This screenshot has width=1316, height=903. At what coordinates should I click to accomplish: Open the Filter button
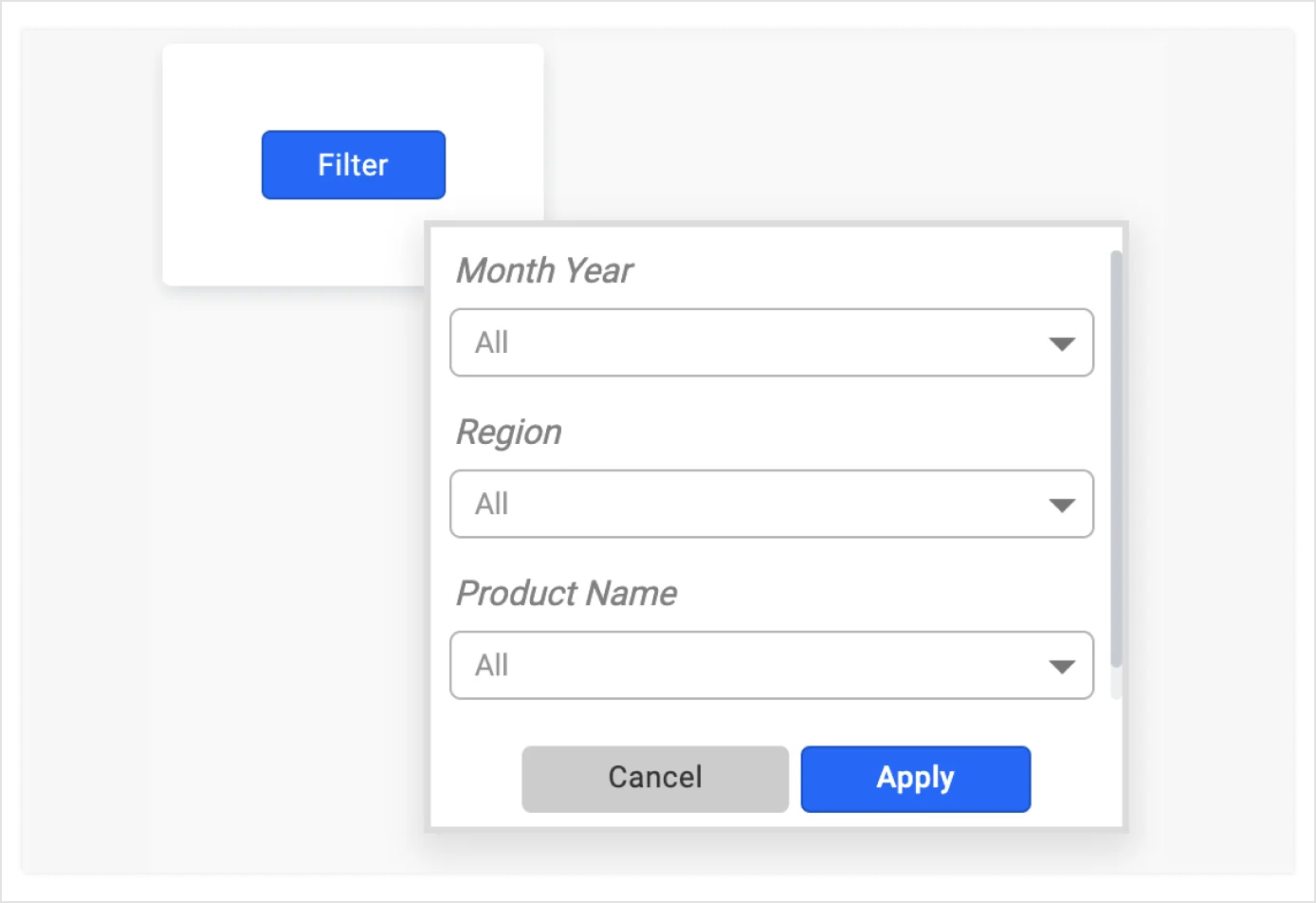point(353,164)
